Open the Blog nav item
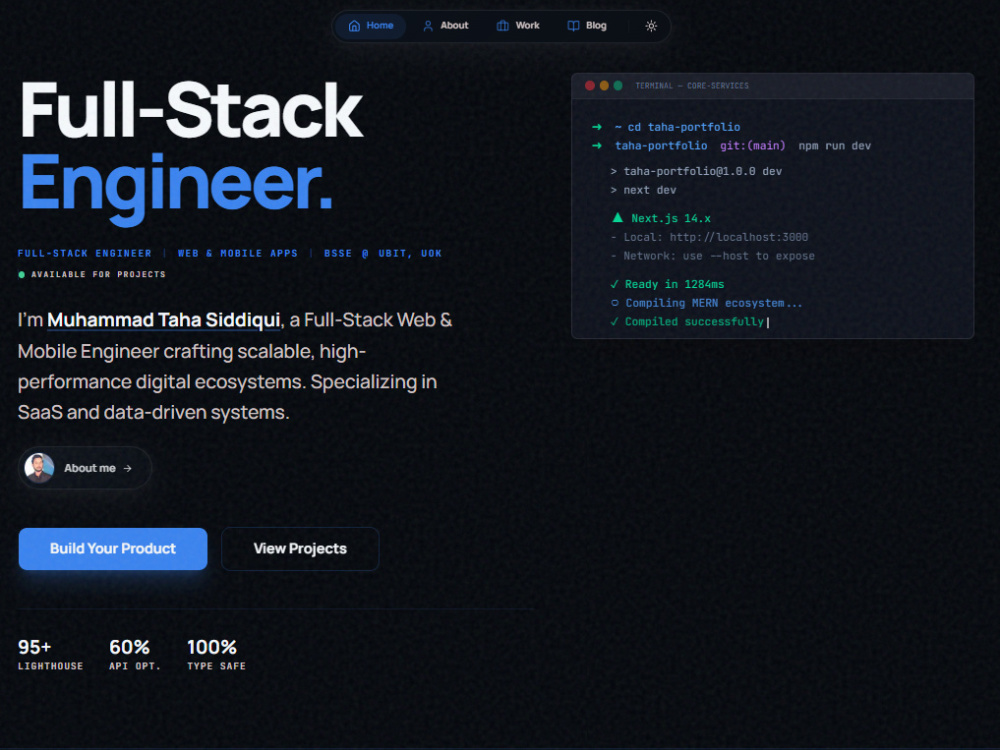Screen dimensions: 1000x750 (587, 26)
